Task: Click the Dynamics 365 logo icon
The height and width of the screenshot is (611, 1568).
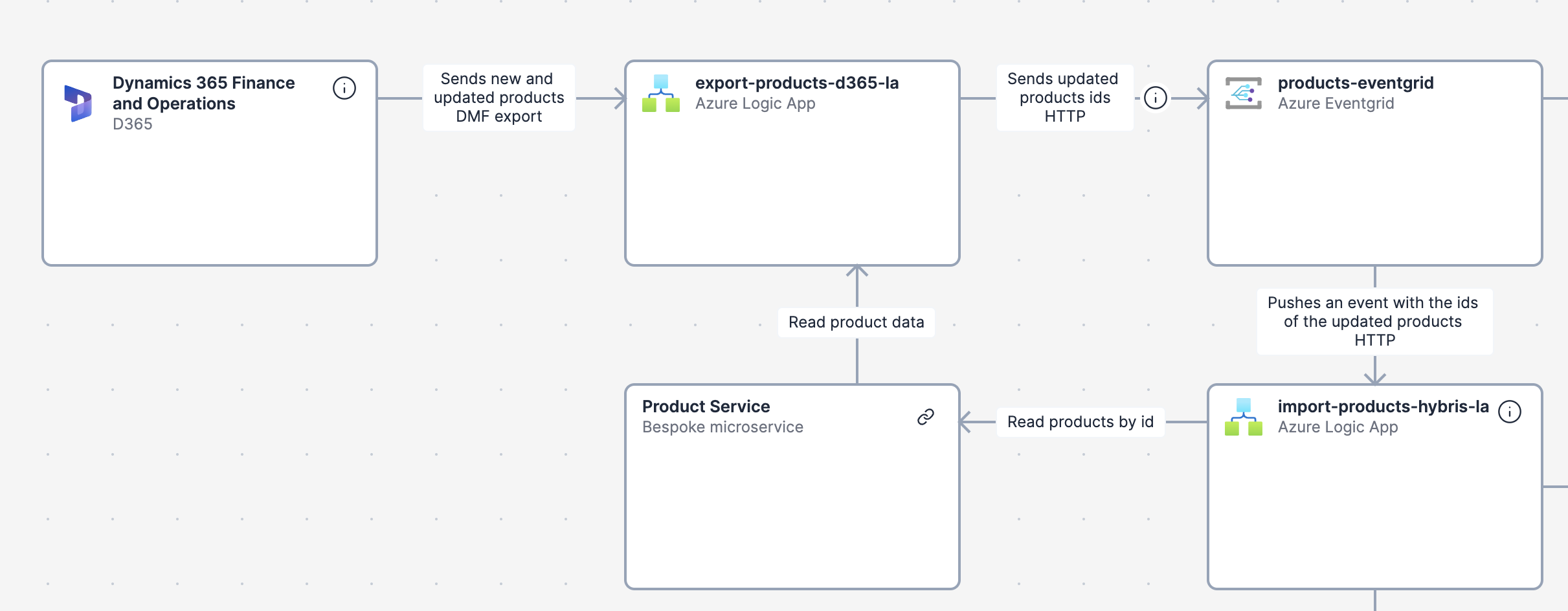Action: [78, 103]
